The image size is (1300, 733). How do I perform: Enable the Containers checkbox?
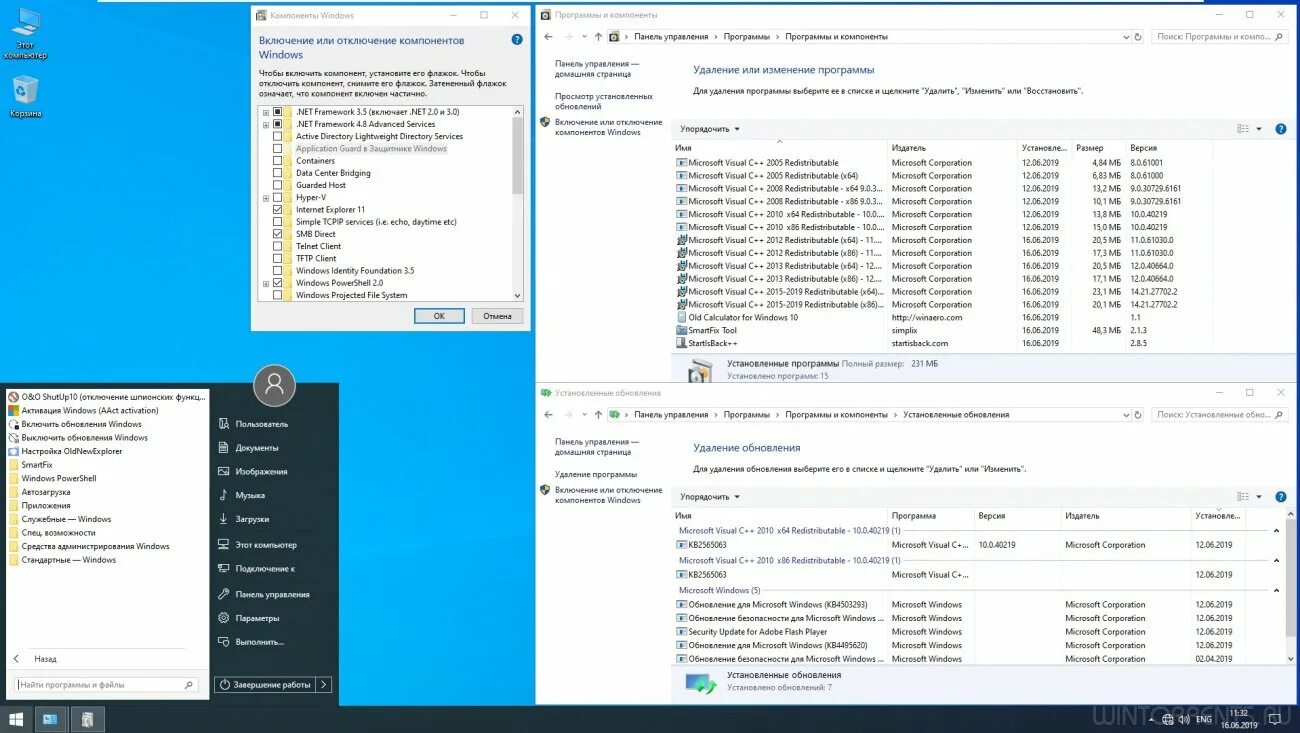tap(278, 161)
